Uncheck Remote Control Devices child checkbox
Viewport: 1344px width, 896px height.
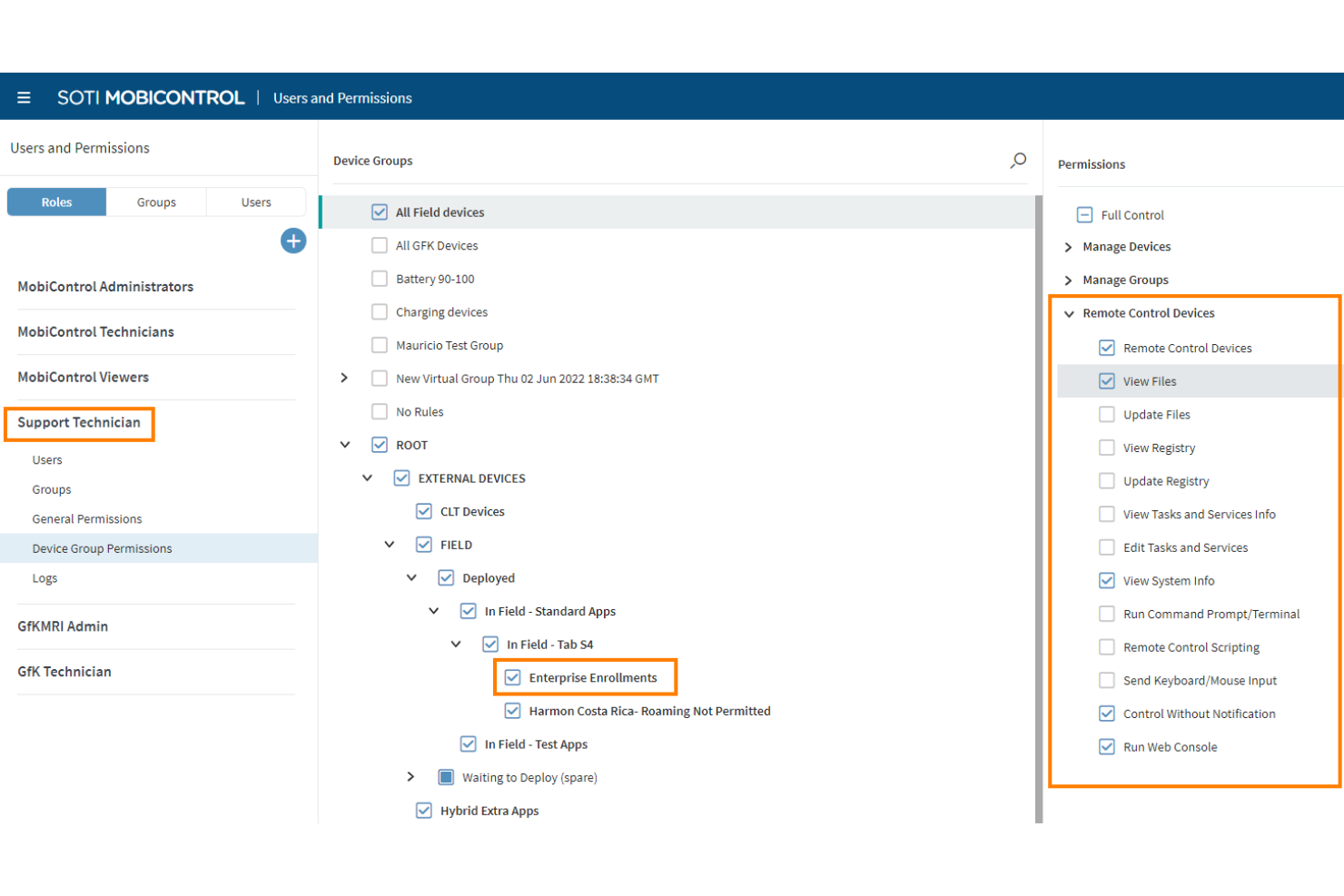(x=1107, y=348)
